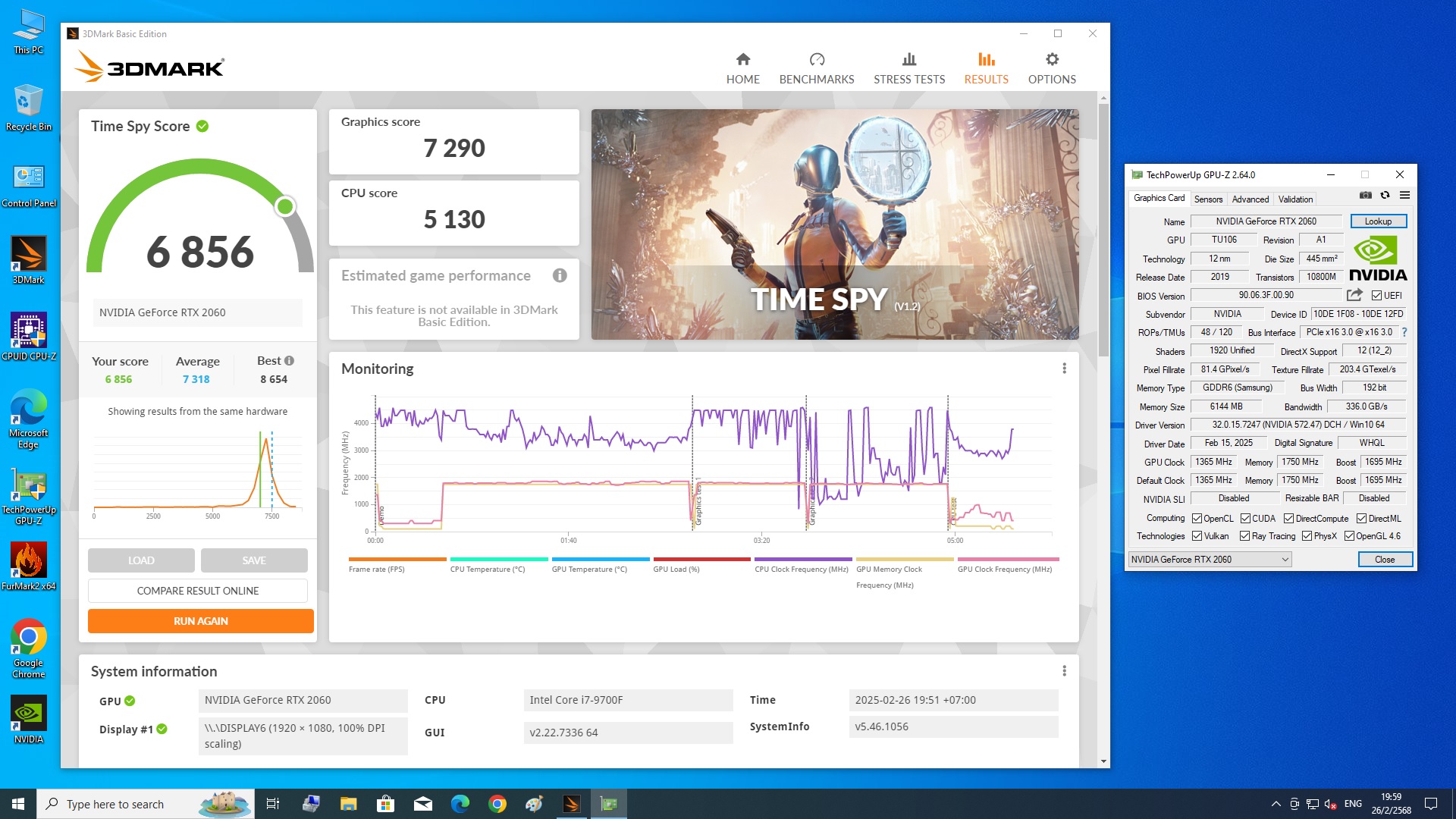1456x819 pixels.
Task: Click BIOS version share/export icon
Action: (x=1354, y=295)
